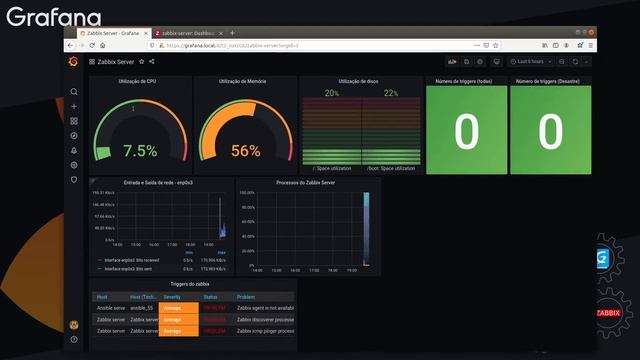The image size is (640, 360).
Task: Sort legend by the min column
Action: pos(189,253)
